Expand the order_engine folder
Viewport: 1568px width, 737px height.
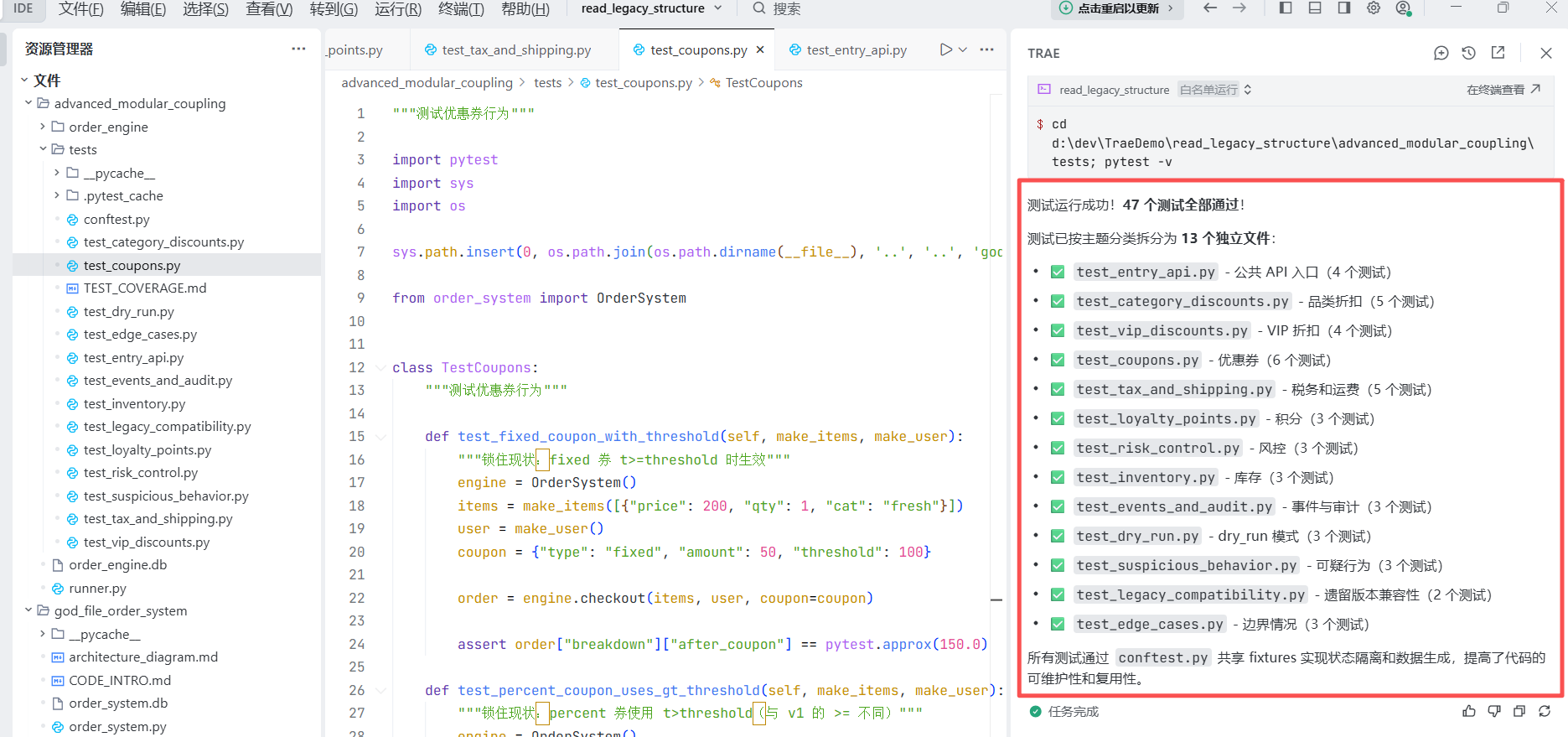pyautogui.click(x=43, y=127)
